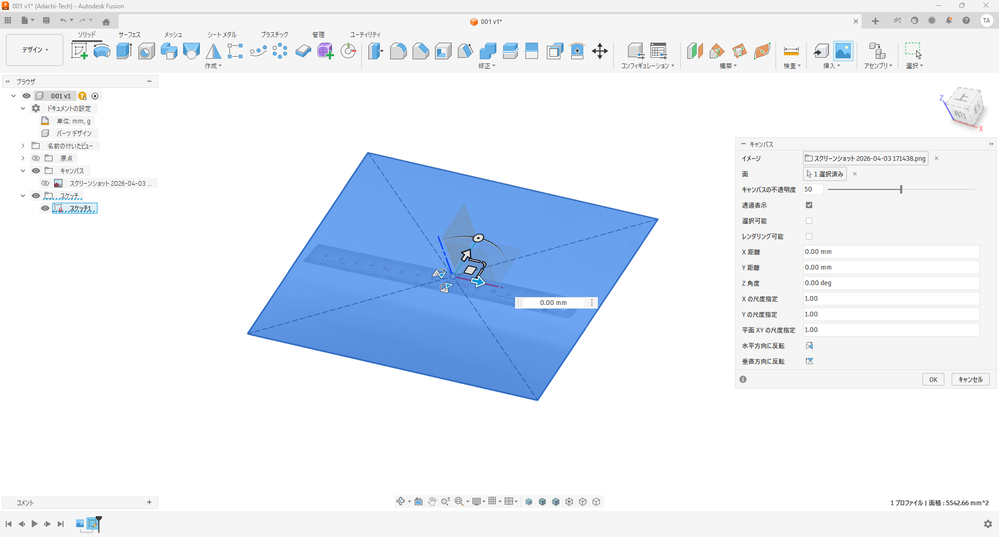This screenshot has height=537, width=999.
Task: Open the 検査 dropdown menu
Action: tap(792, 66)
